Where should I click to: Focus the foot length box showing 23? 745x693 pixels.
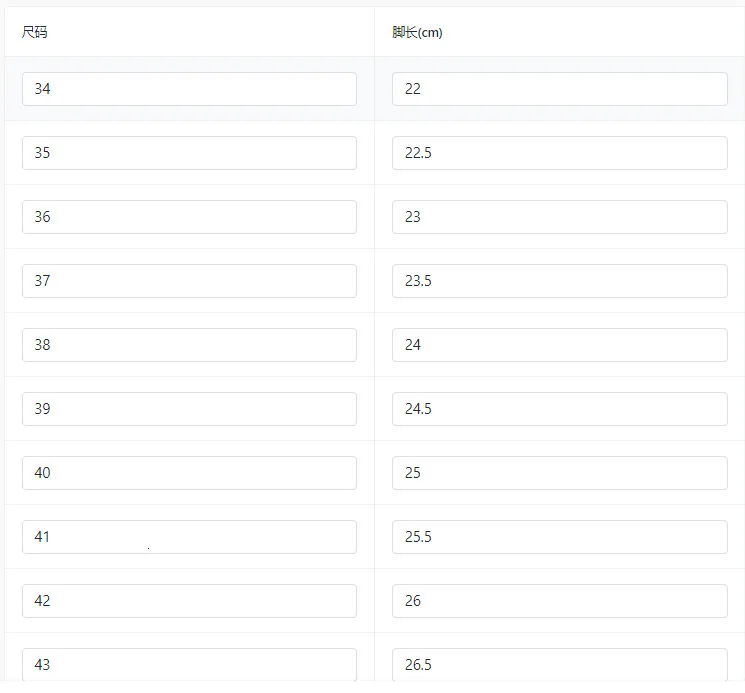[559, 217]
